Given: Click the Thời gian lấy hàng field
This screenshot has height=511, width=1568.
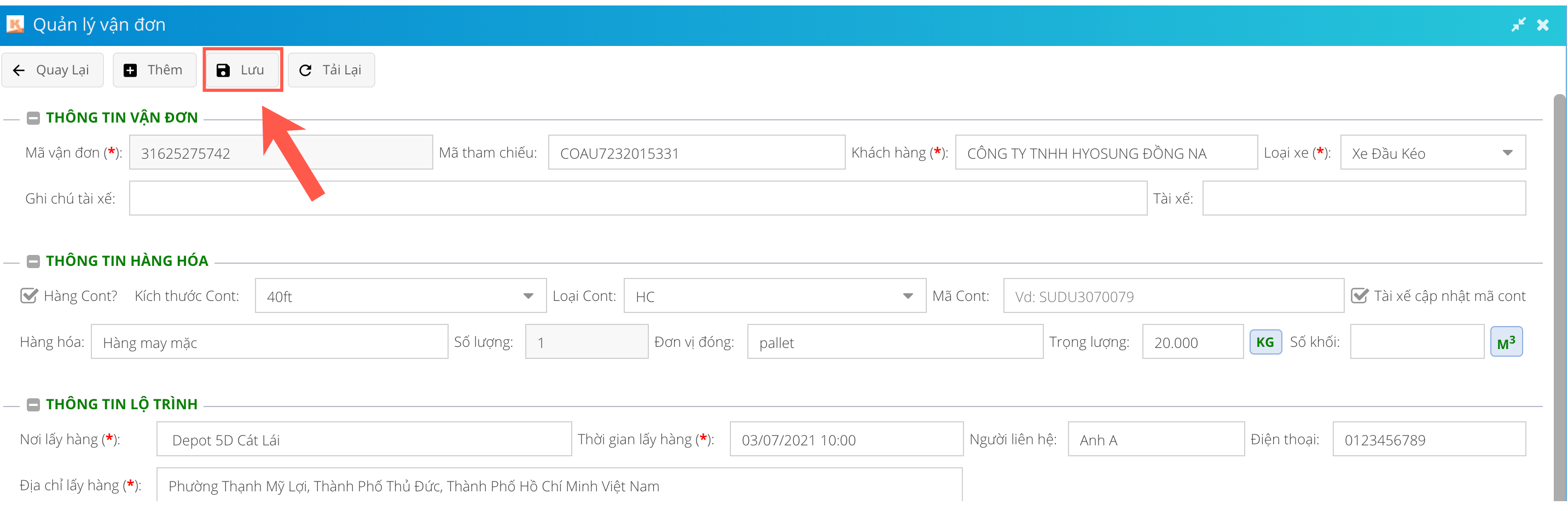Looking at the screenshot, I should tap(846, 439).
